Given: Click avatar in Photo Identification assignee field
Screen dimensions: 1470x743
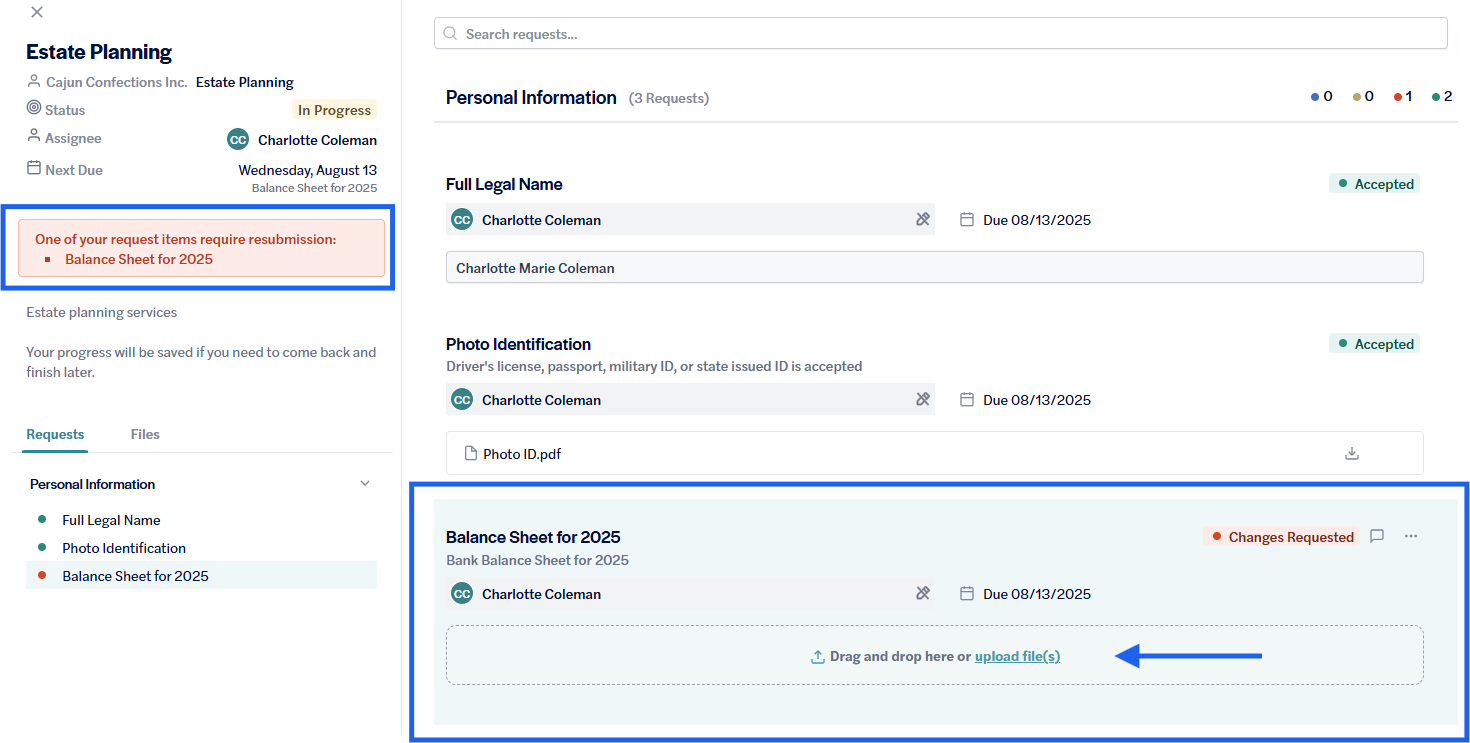Looking at the screenshot, I should pos(462,400).
